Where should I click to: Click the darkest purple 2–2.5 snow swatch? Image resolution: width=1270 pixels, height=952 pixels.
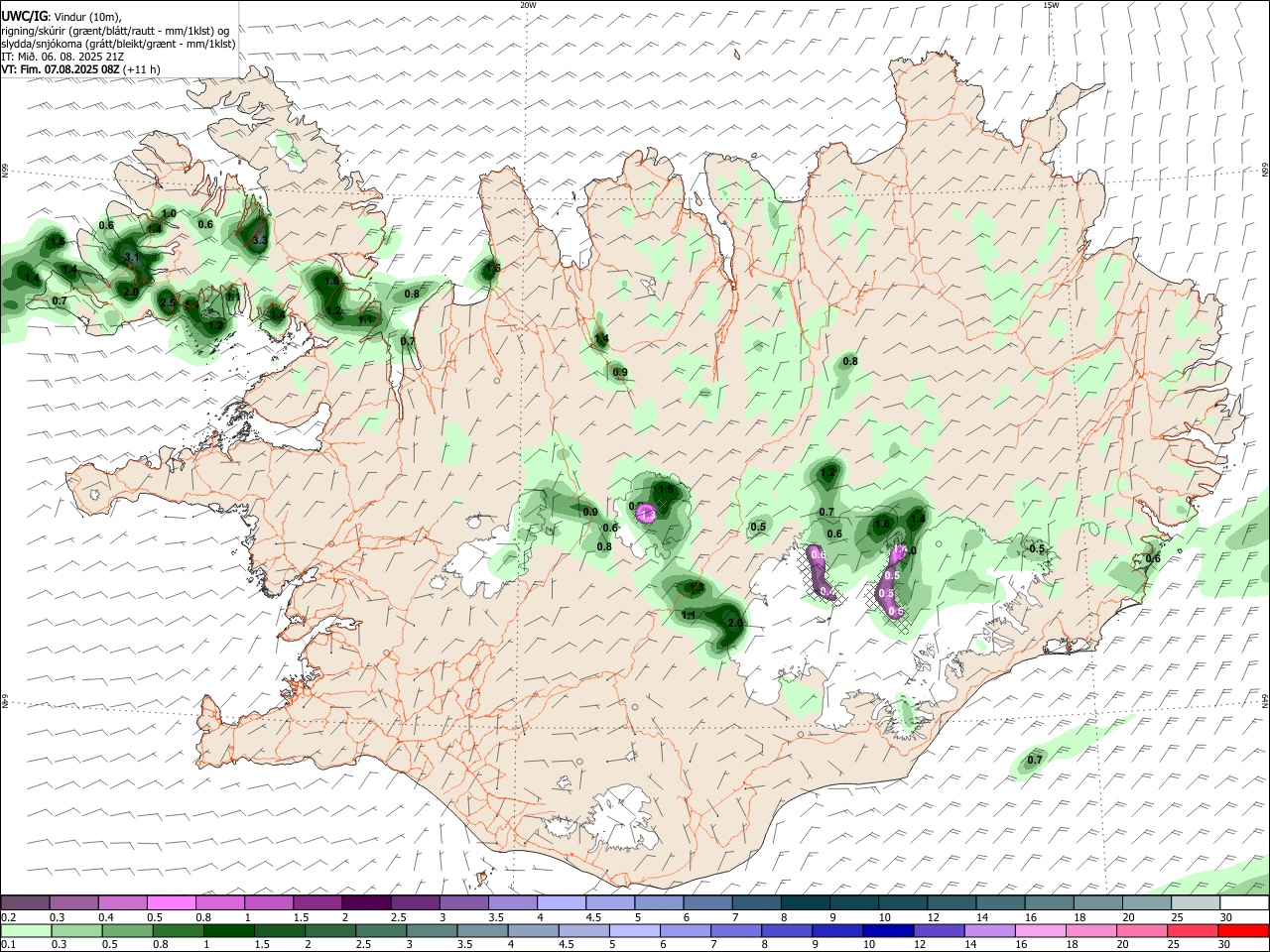[365, 903]
